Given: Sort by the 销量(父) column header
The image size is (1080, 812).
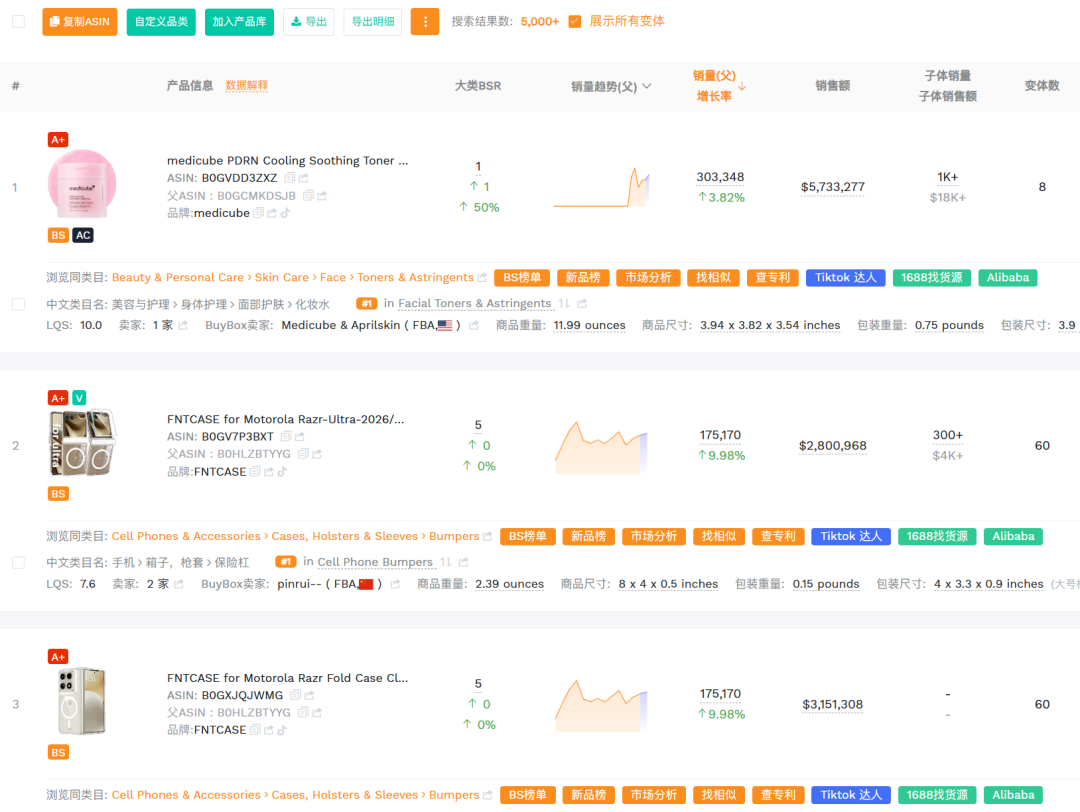Looking at the screenshot, I should (714, 76).
